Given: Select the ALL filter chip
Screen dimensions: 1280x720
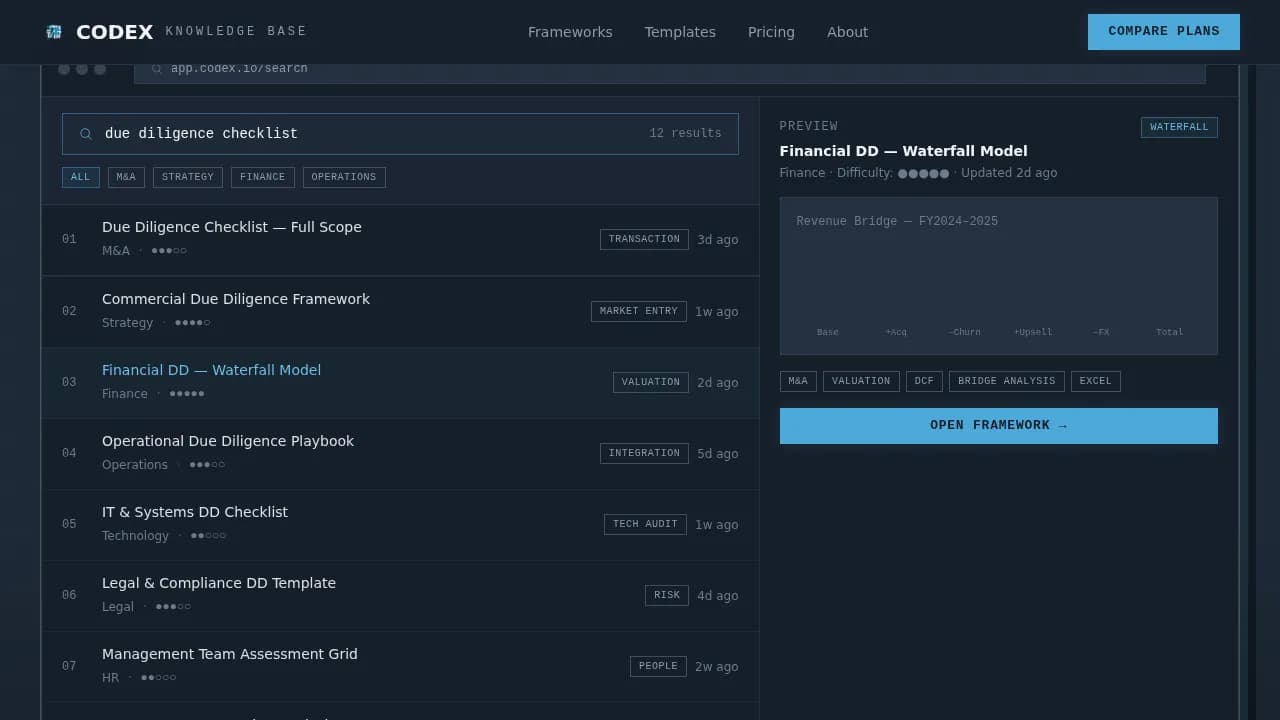Looking at the screenshot, I should point(80,177).
